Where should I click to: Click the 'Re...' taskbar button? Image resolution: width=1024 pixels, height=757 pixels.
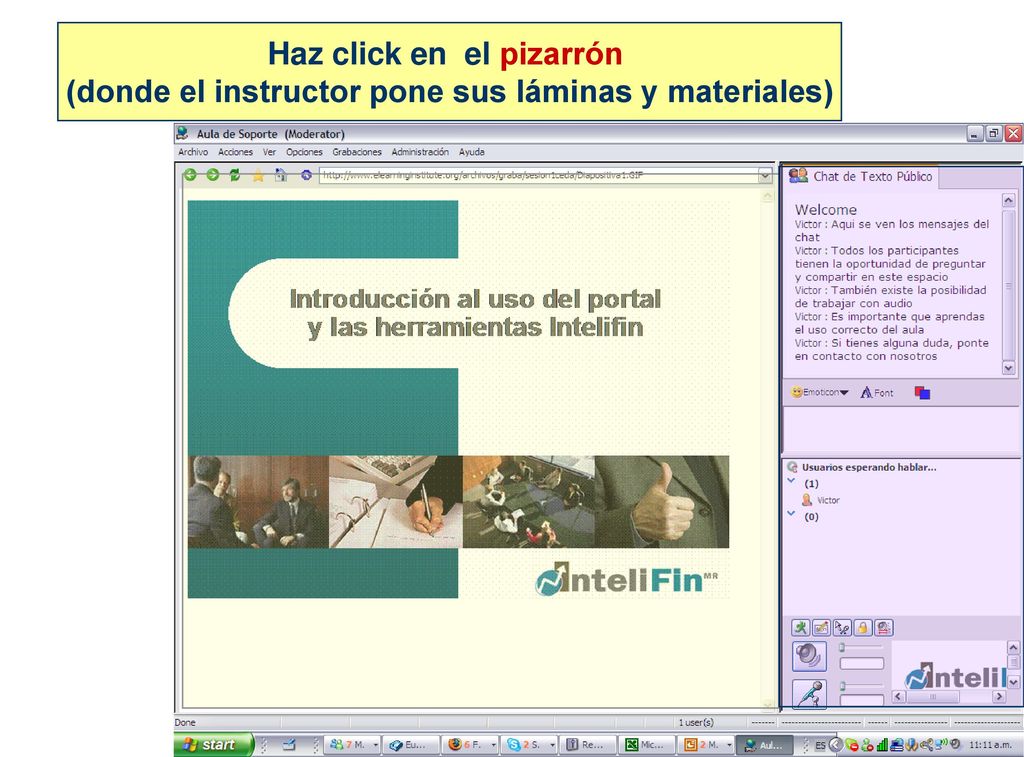588,745
